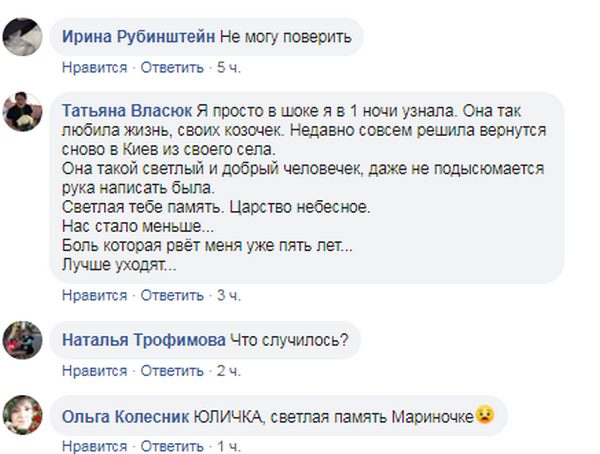
Task: Open the "2 ч." timestamp on Наталья's comment
Action: pyautogui.click(x=229, y=371)
